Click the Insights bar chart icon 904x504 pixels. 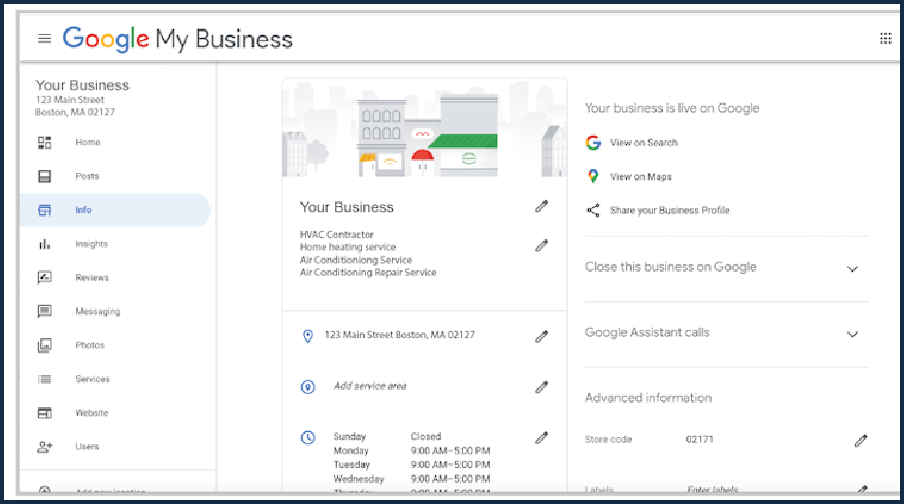[x=44, y=244]
